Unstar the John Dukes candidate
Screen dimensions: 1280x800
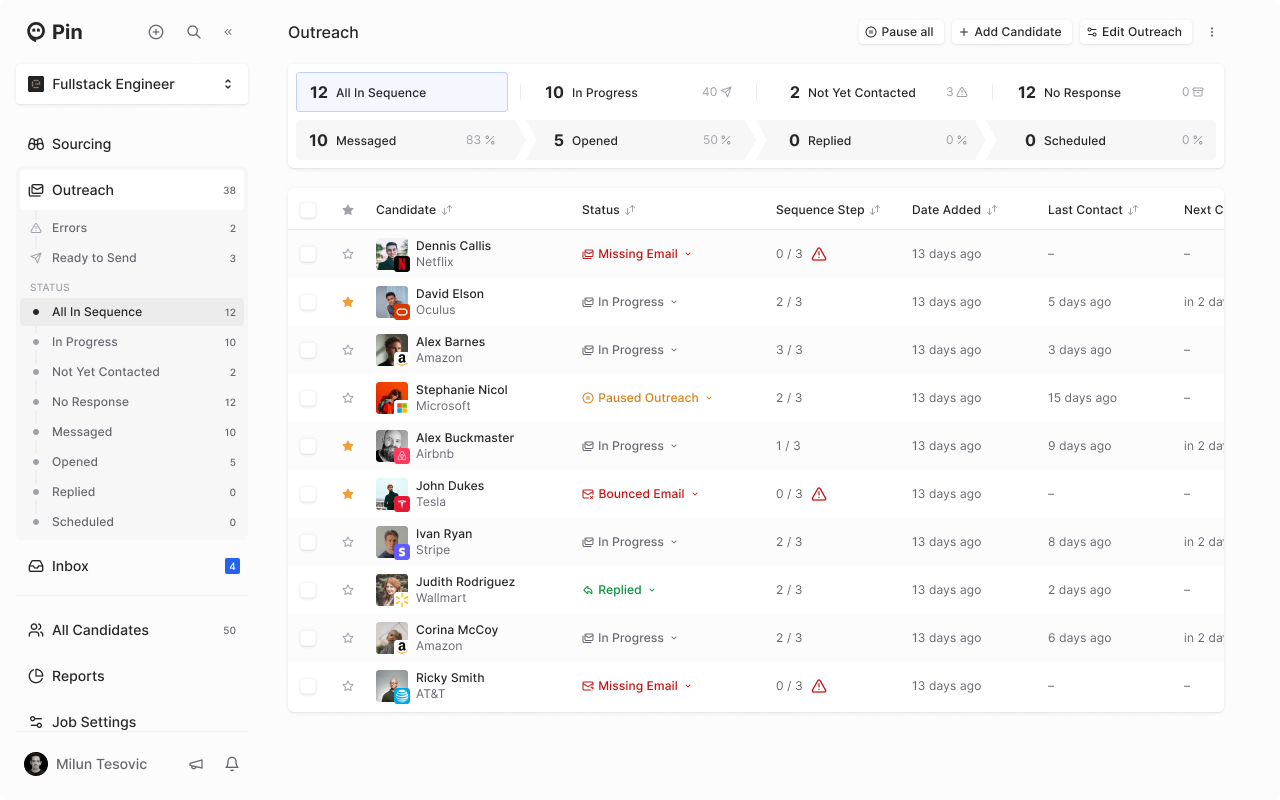click(348, 494)
